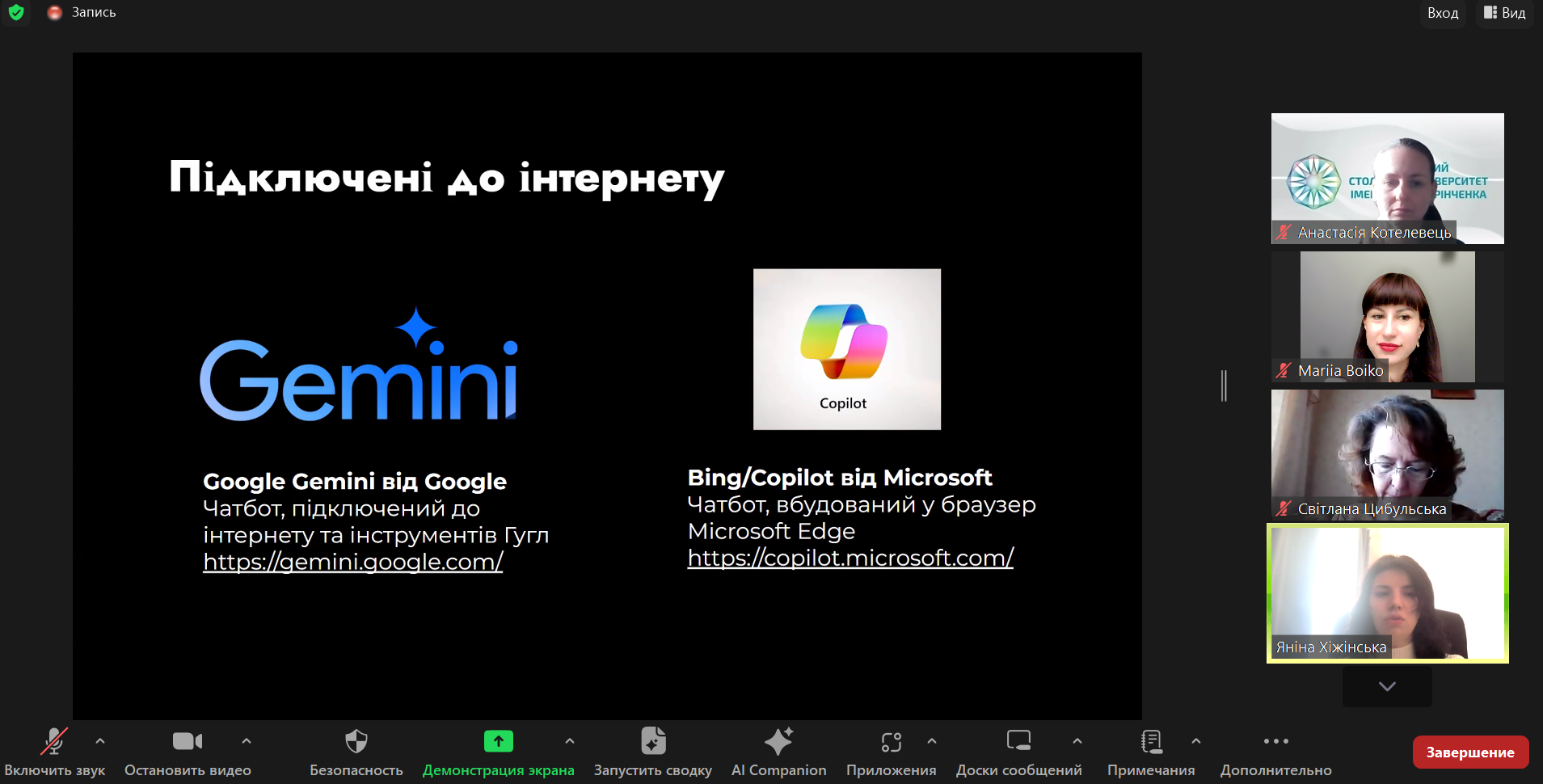This screenshot has width=1543, height=784.
Task: Click the More three-dots icon
Action: 1275,741
